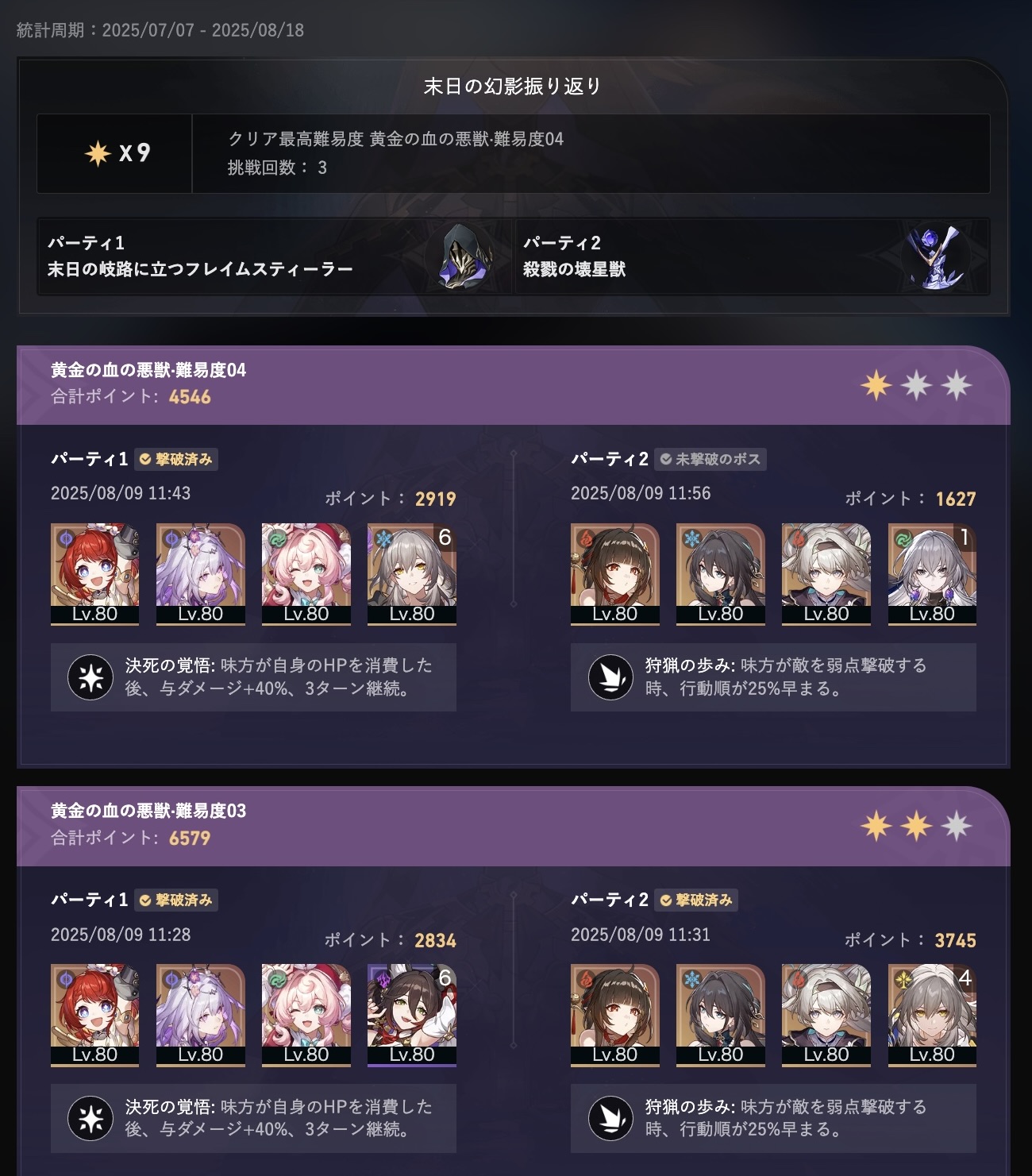The image size is (1032, 1176).
Task: Click the third grey star of difficulty 03
Action: point(957,827)
